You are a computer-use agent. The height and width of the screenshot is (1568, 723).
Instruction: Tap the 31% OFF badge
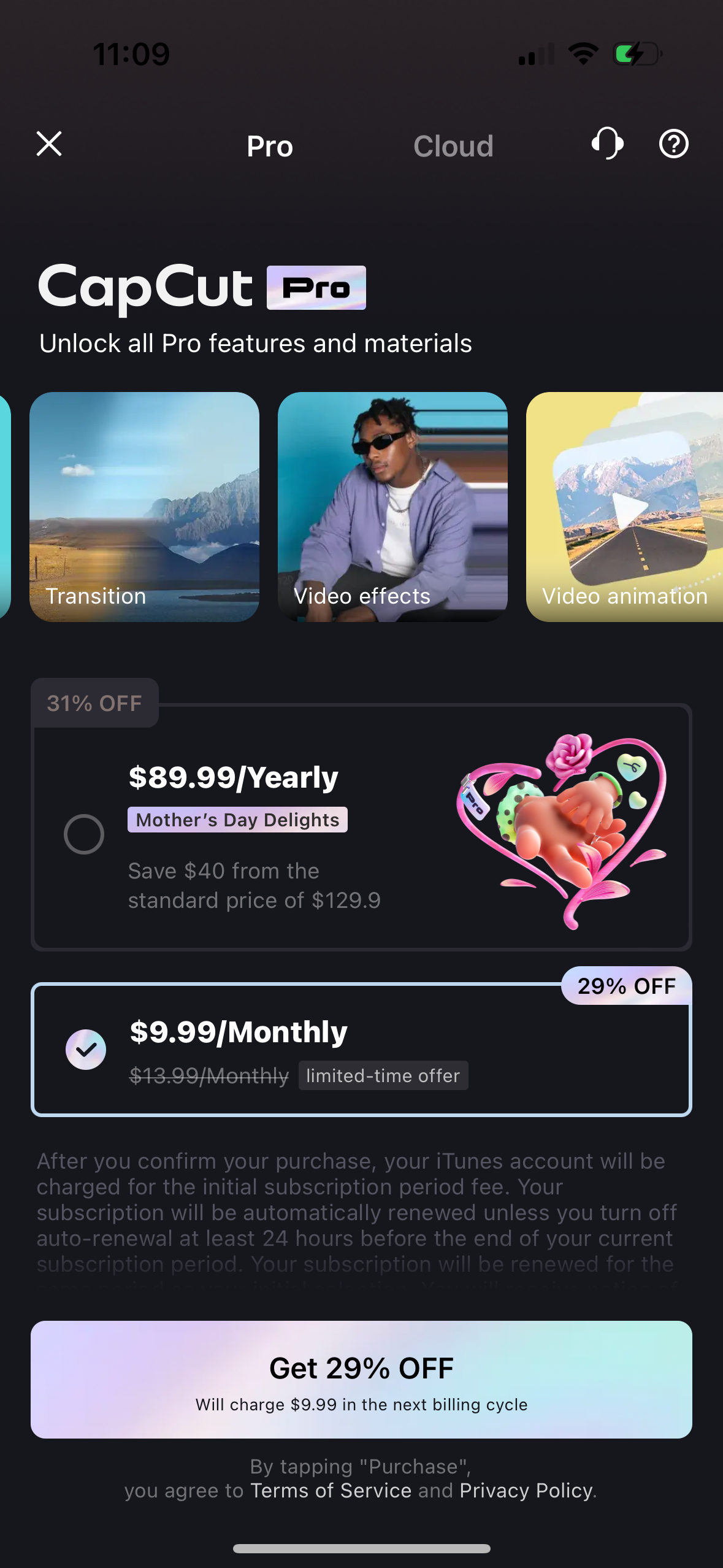94,703
